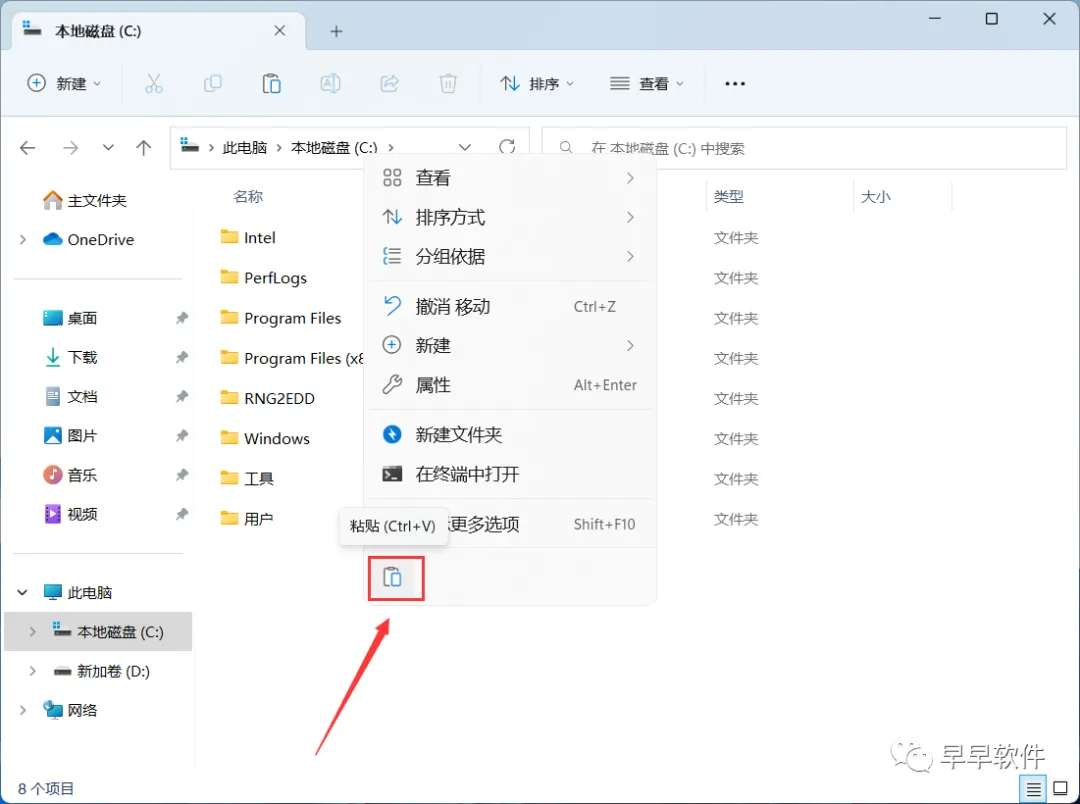Go forward with the right arrow

pyautogui.click(x=70, y=147)
